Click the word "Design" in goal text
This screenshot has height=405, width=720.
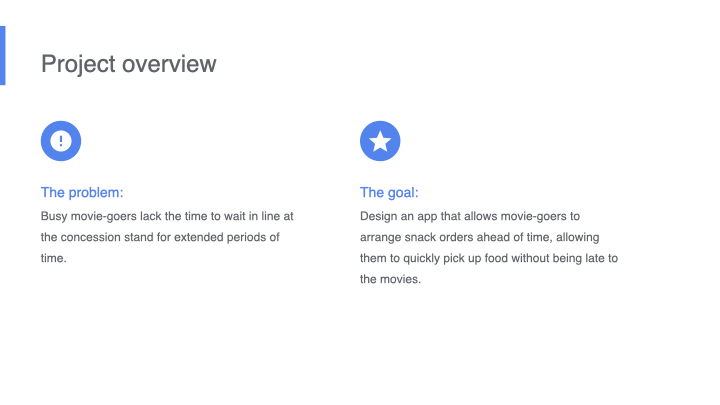tap(379, 216)
